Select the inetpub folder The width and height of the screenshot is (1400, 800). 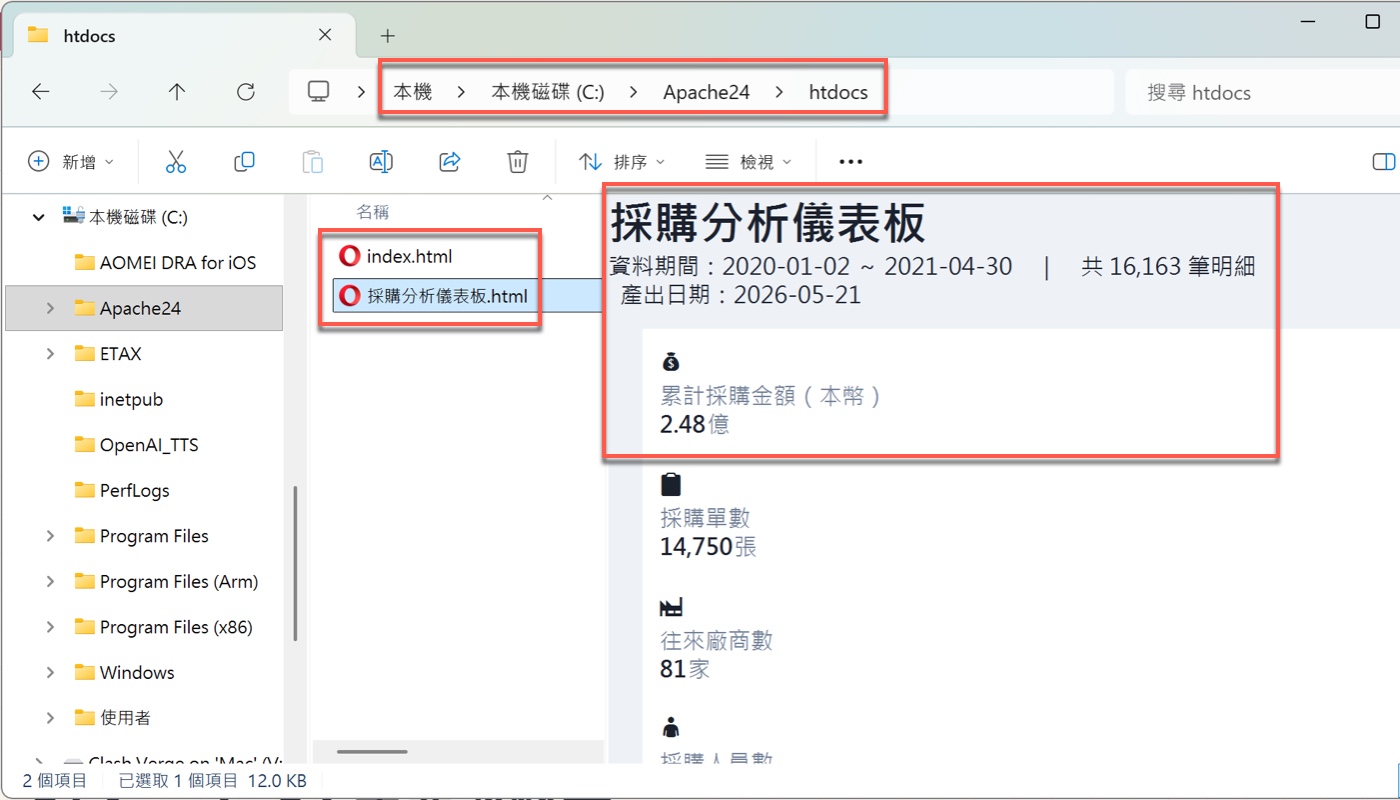point(119,399)
